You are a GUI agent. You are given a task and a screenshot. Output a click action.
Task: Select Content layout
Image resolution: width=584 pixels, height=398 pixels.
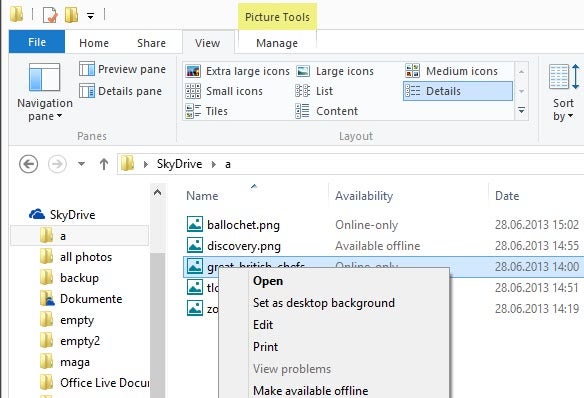[326, 111]
